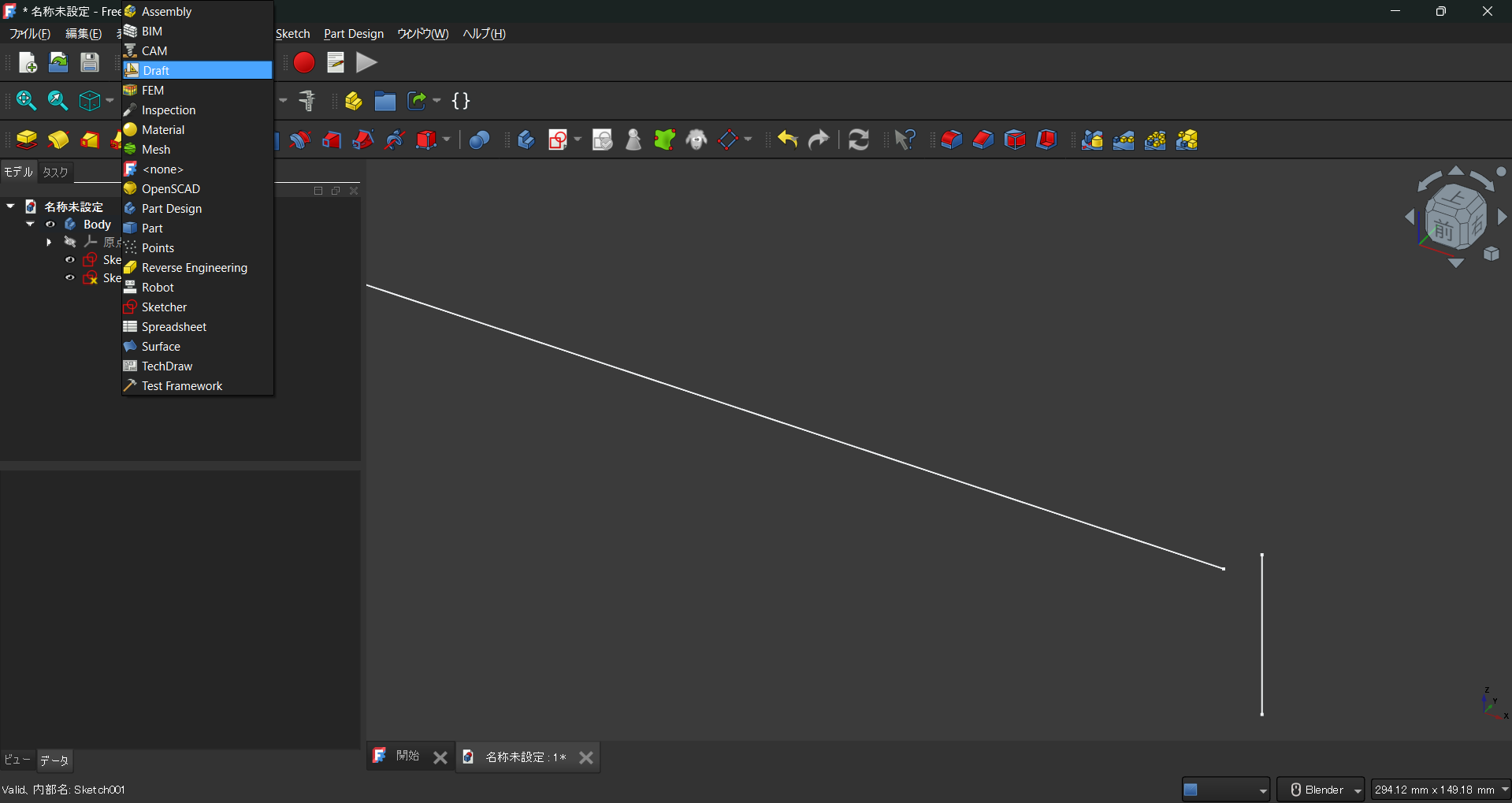Image resolution: width=1512 pixels, height=803 pixels.
Task: Open the Macros dialog icon
Action: click(x=336, y=62)
